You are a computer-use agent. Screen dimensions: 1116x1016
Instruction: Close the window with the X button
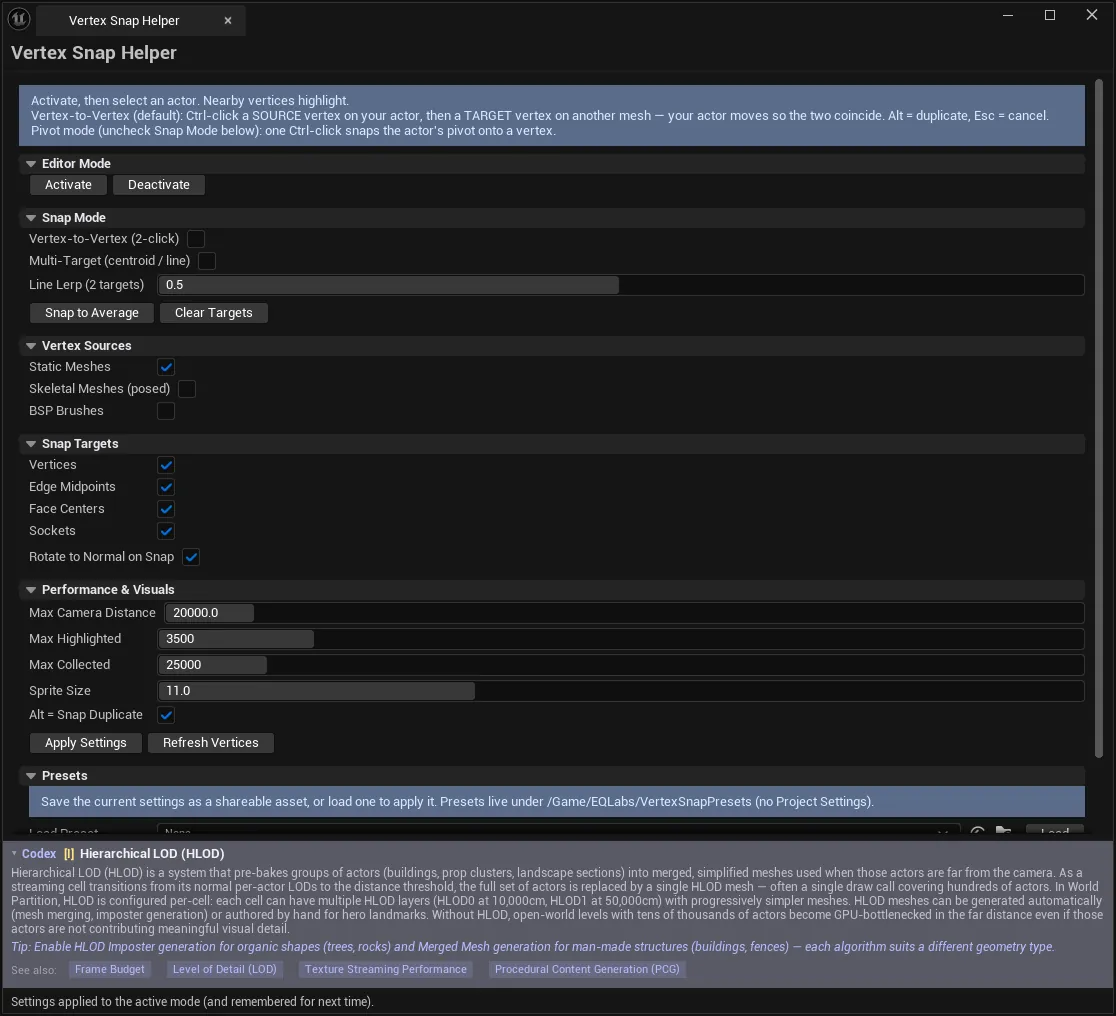[1092, 15]
